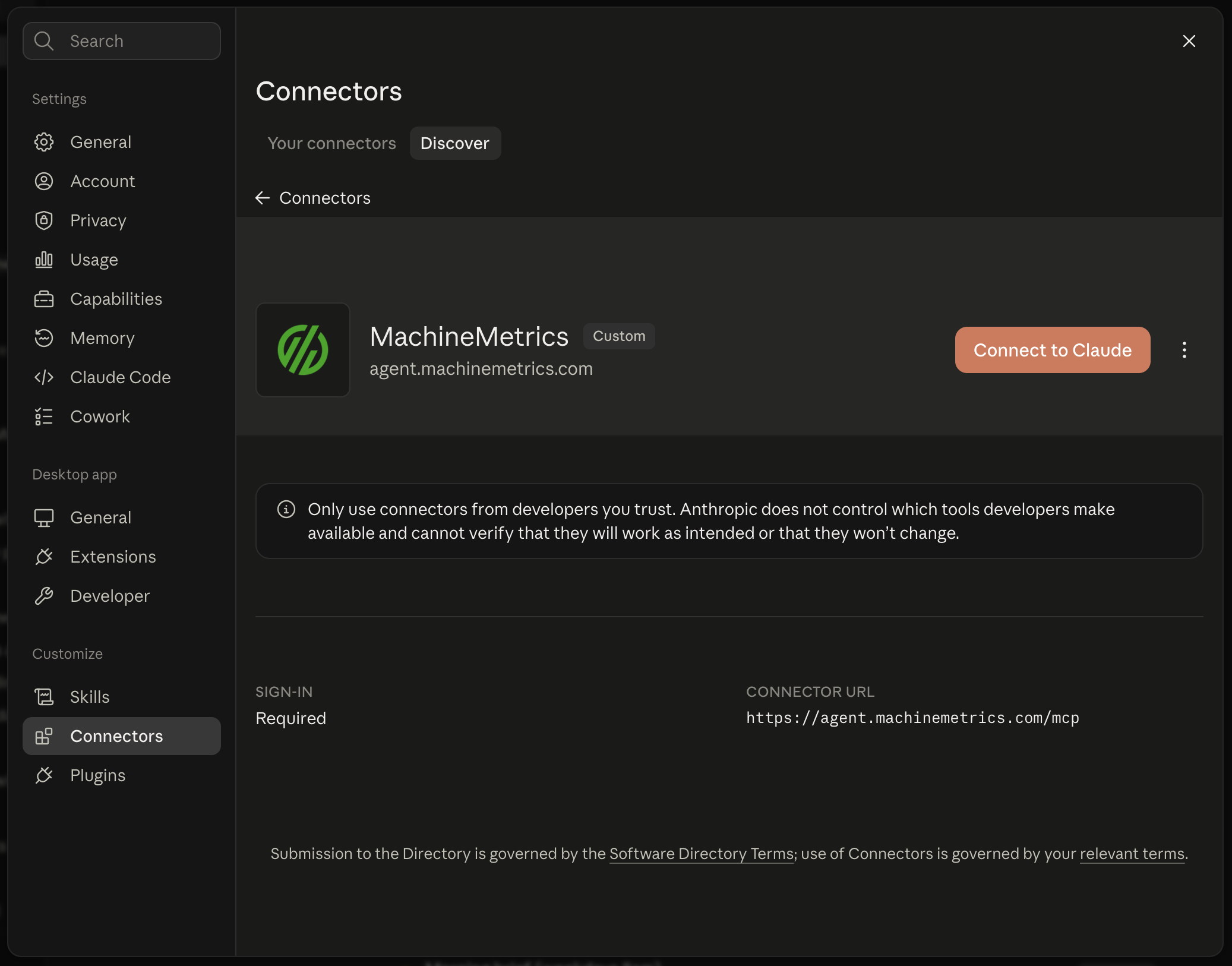Open the relevant terms link
This screenshot has height=966, width=1232.
(x=1132, y=854)
